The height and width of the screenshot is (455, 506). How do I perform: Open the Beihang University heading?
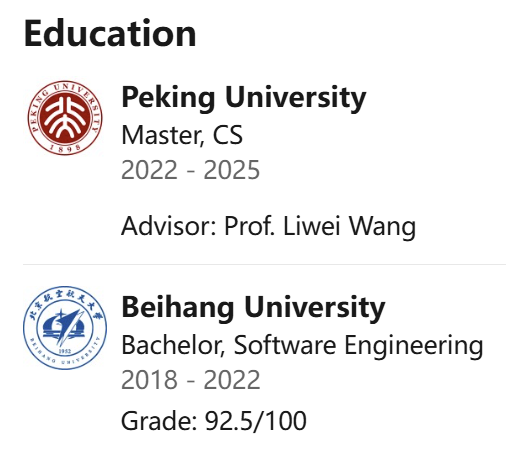click(x=253, y=307)
